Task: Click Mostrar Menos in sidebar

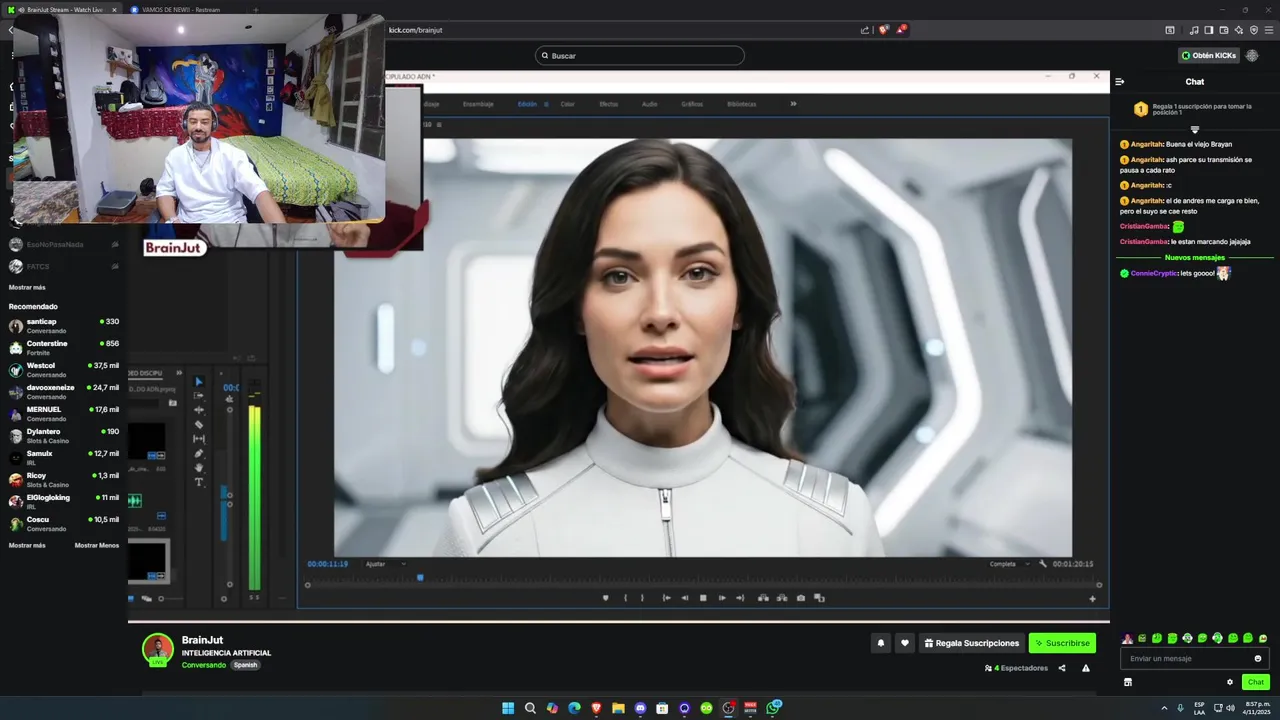Action: [97, 545]
